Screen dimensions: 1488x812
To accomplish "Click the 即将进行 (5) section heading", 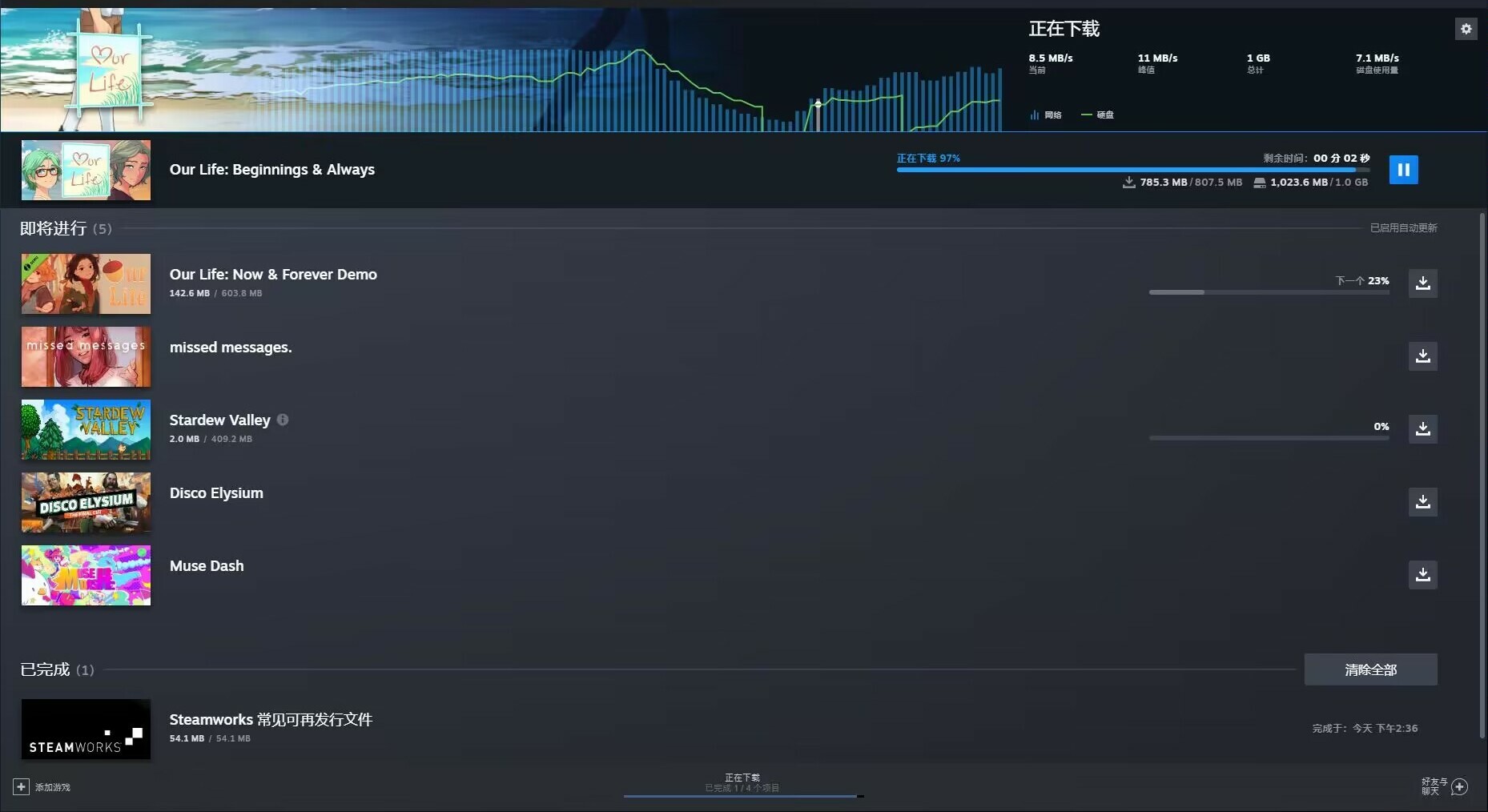I will pos(66,228).
